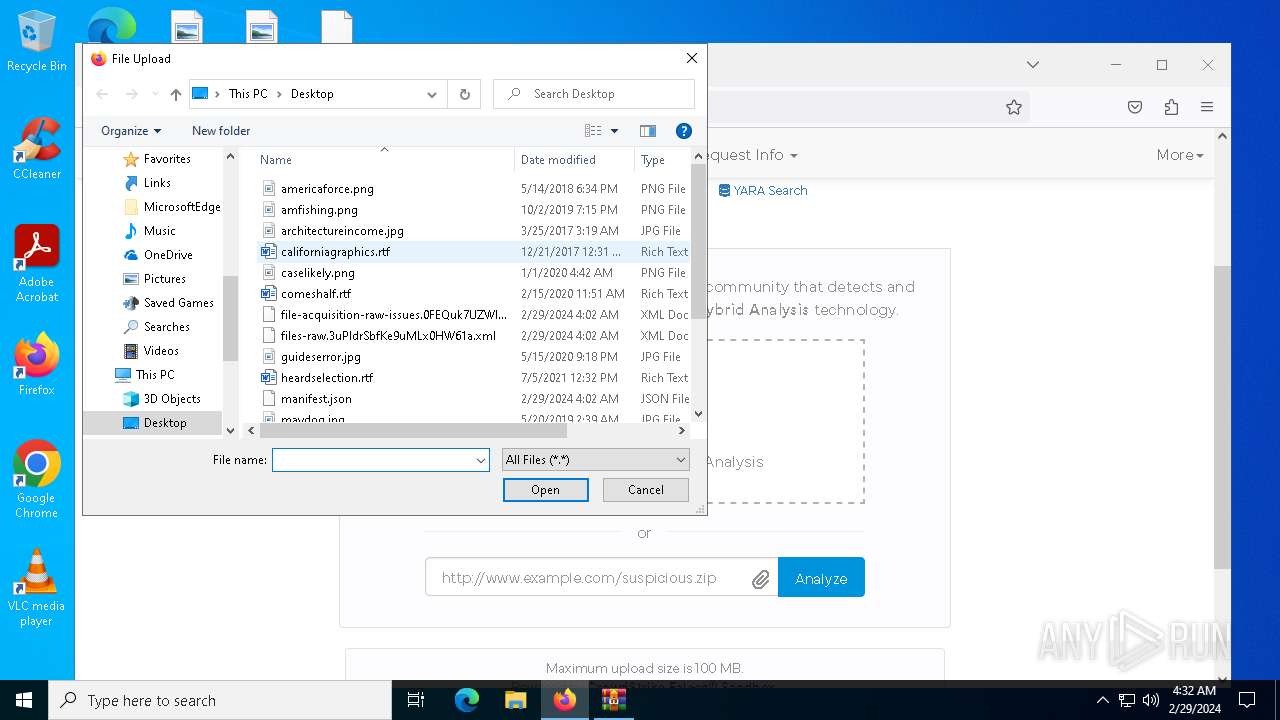Open Google Chrome desktop shortcut
Screen dimensions: 1280x720
[x=37, y=480]
